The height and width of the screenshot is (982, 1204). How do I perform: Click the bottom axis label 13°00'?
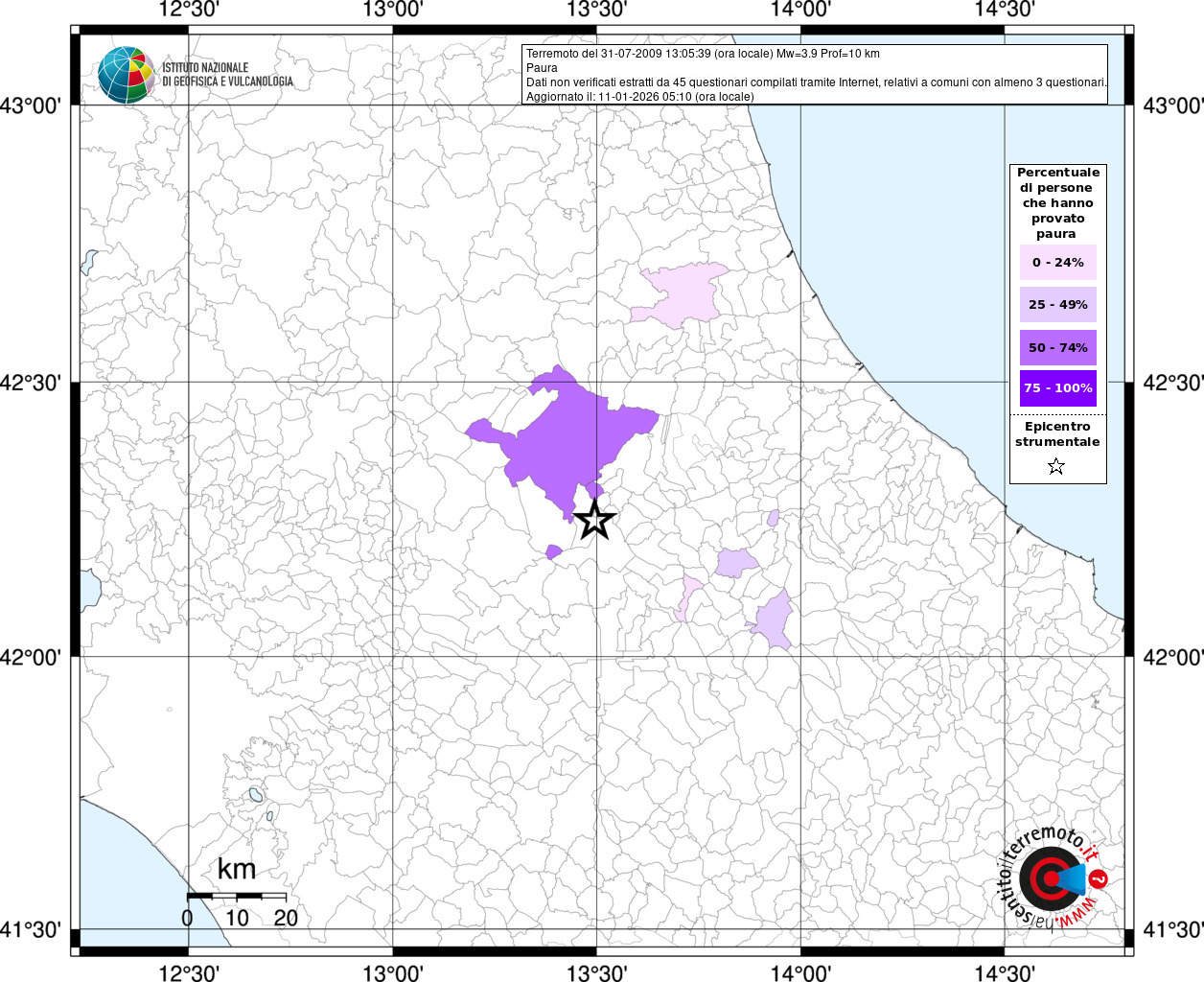(x=393, y=972)
